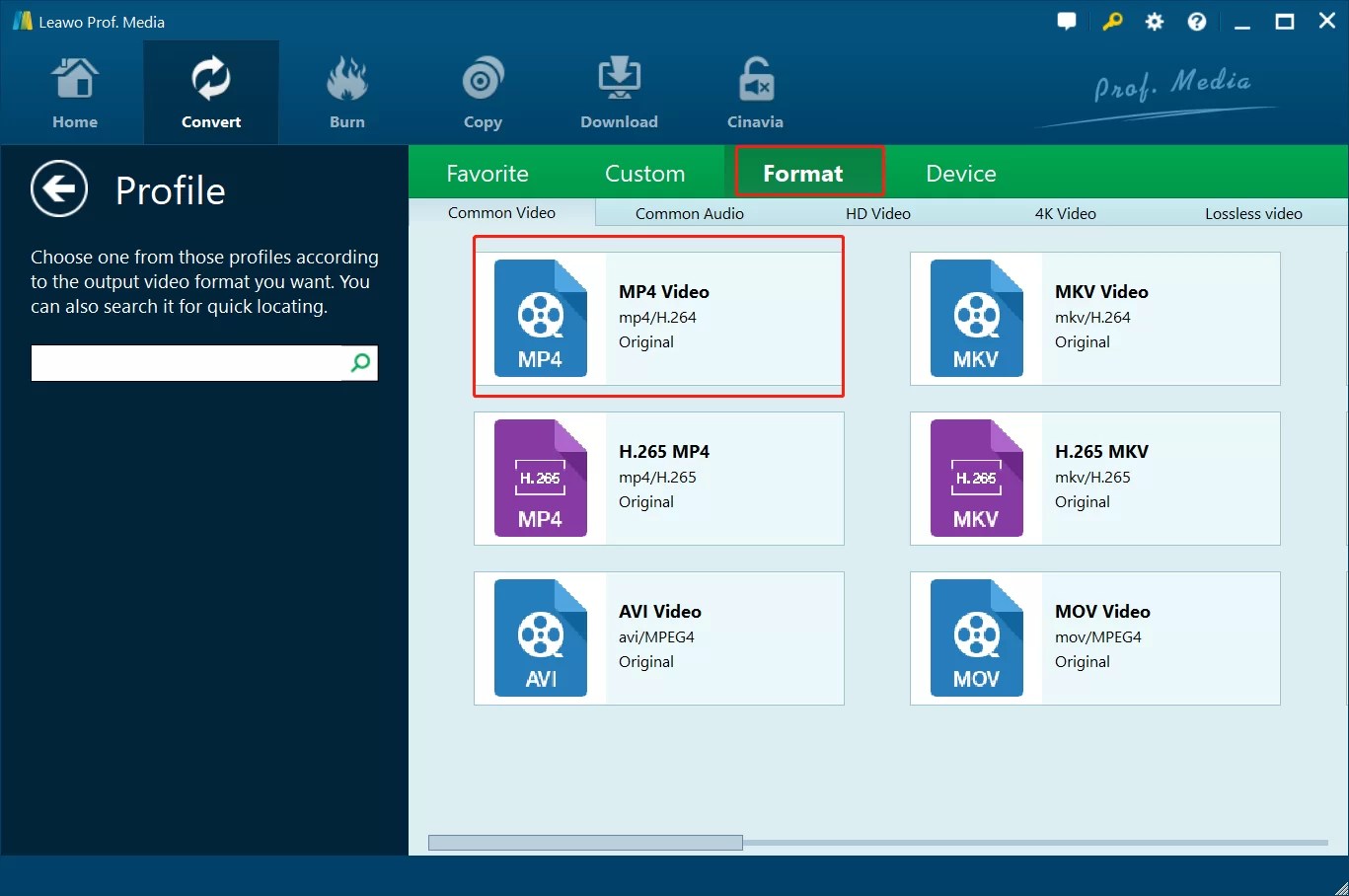Open the Common Audio tab
This screenshot has height=896, width=1349.
[x=689, y=212]
